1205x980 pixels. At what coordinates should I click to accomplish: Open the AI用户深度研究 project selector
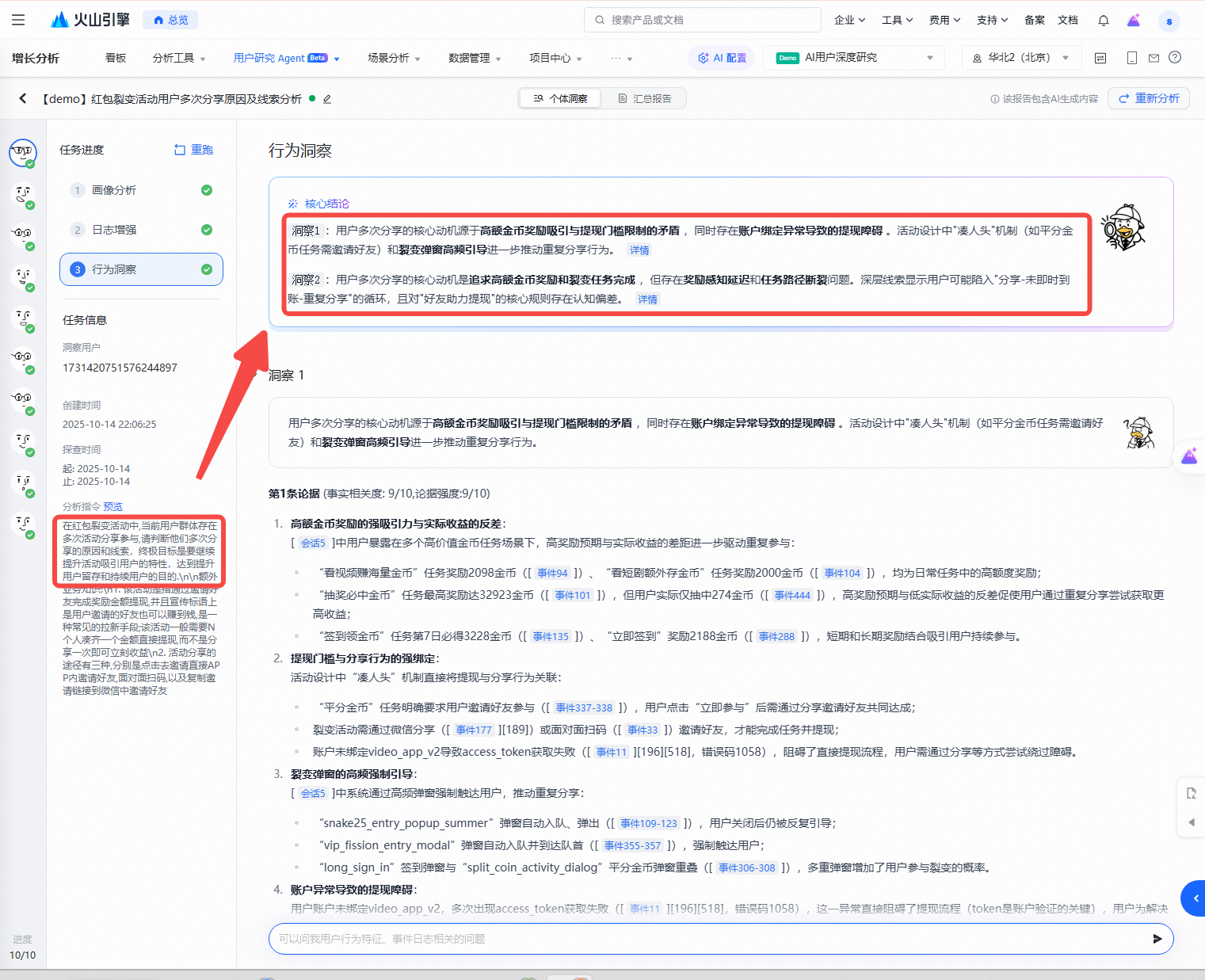point(855,58)
